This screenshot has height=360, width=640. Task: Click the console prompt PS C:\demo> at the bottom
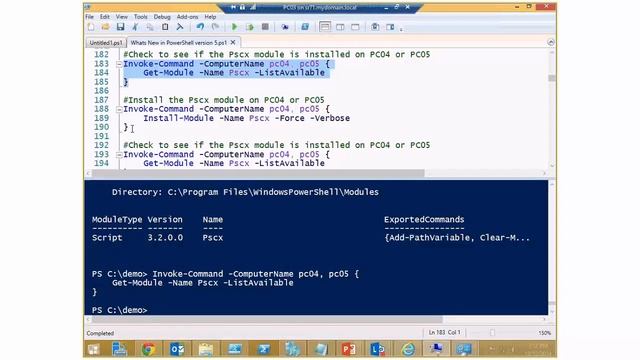(119, 310)
